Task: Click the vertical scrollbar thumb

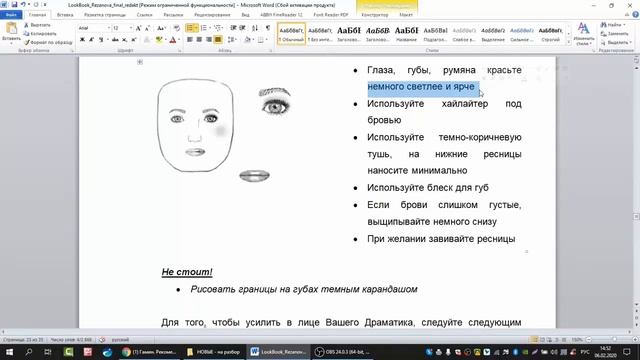Action: click(636, 217)
